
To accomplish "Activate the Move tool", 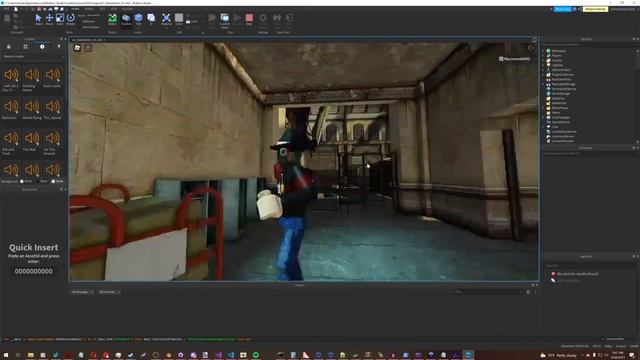I will coord(49,19).
